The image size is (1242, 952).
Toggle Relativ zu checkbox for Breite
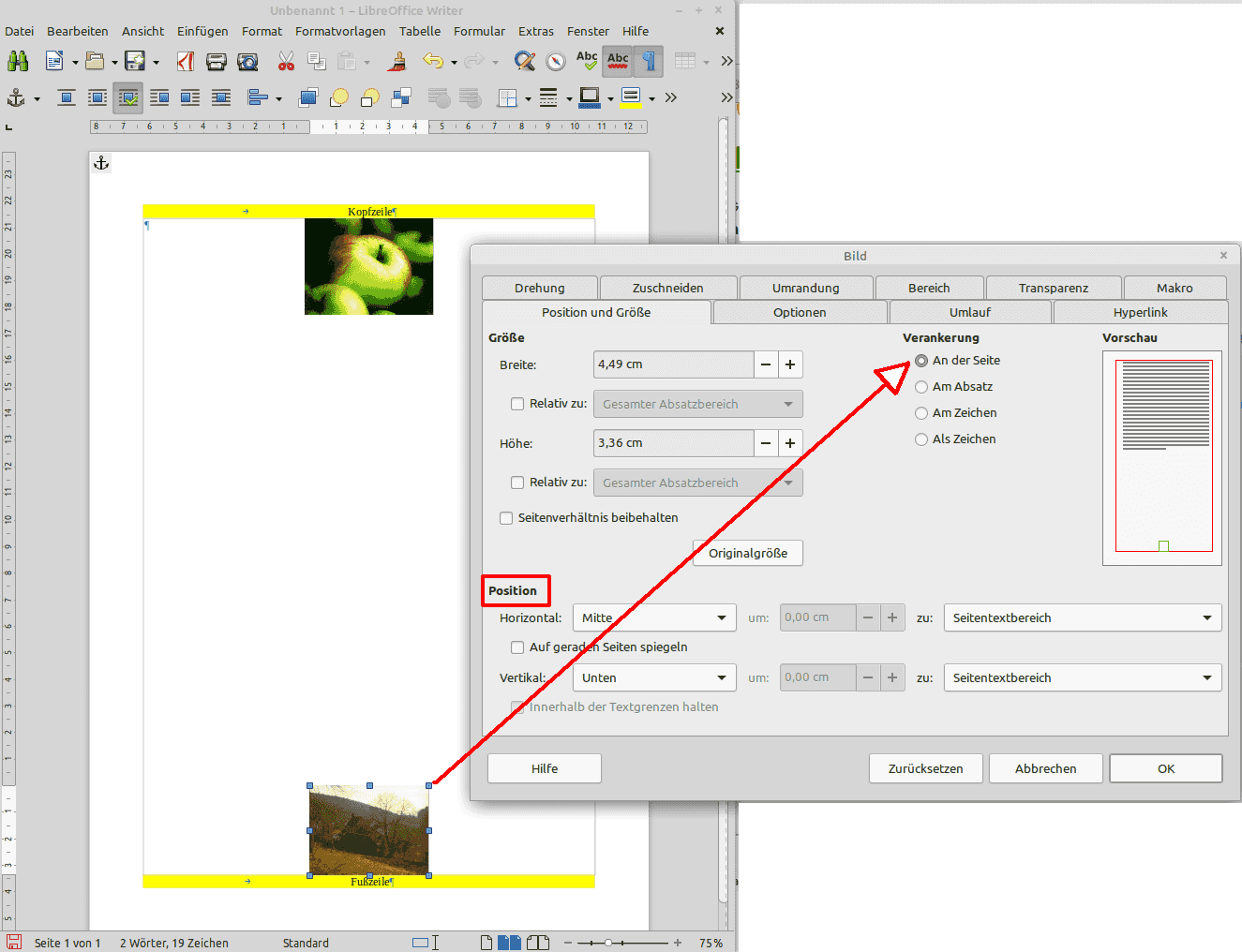(x=517, y=404)
